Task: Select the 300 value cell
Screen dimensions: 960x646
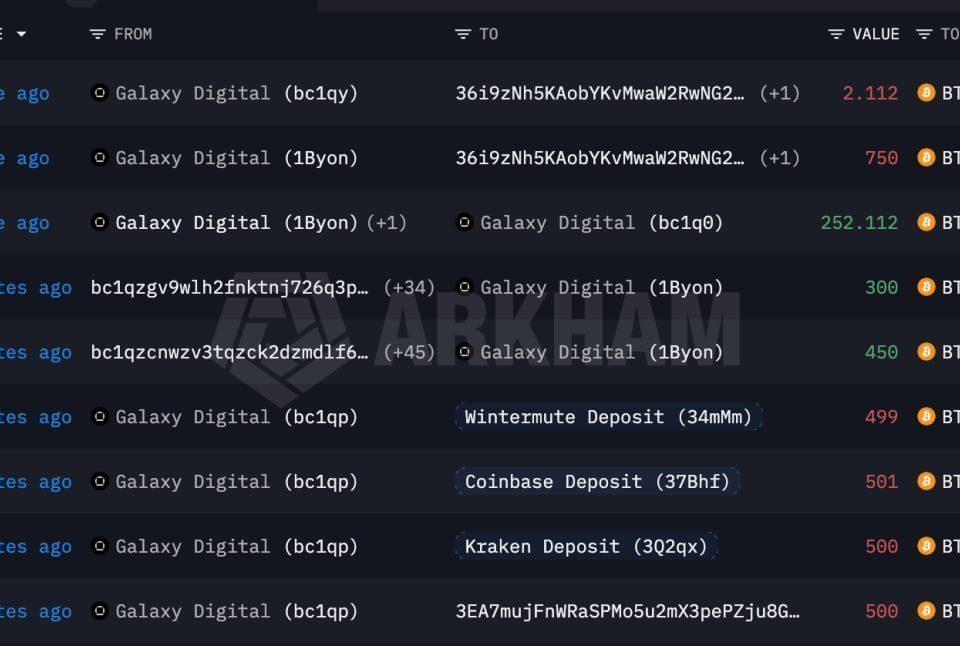Action: pos(881,287)
